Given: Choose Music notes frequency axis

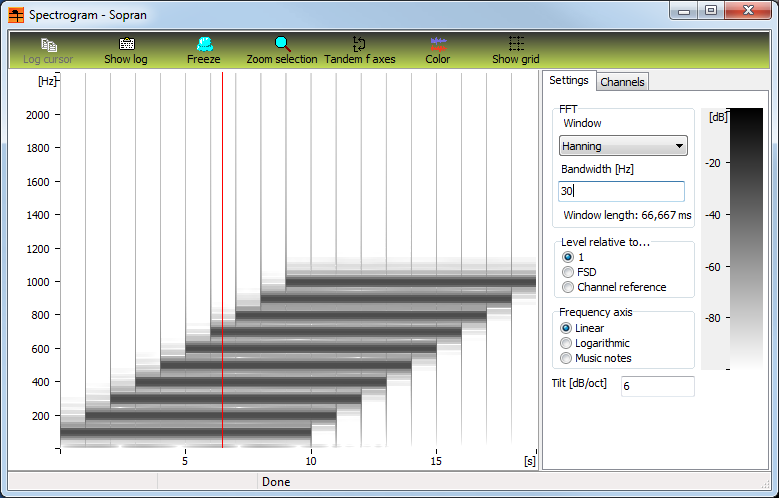Looking at the screenshot, I should (568, 358).
